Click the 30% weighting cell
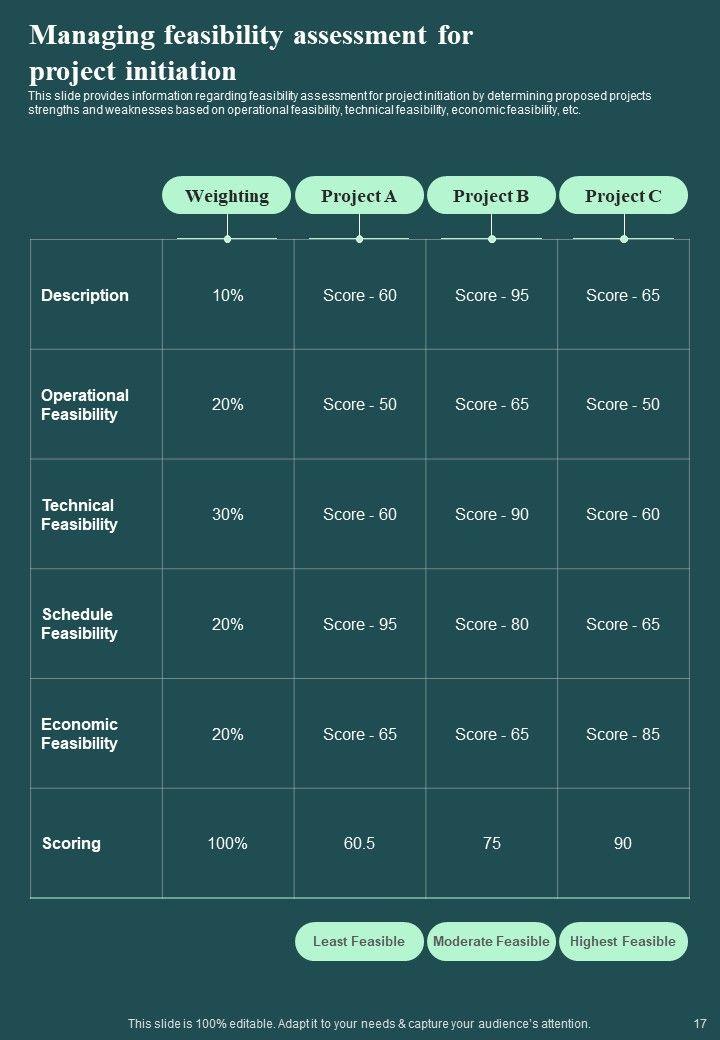The image size is (720, 1040). click(x=228, y=515)
